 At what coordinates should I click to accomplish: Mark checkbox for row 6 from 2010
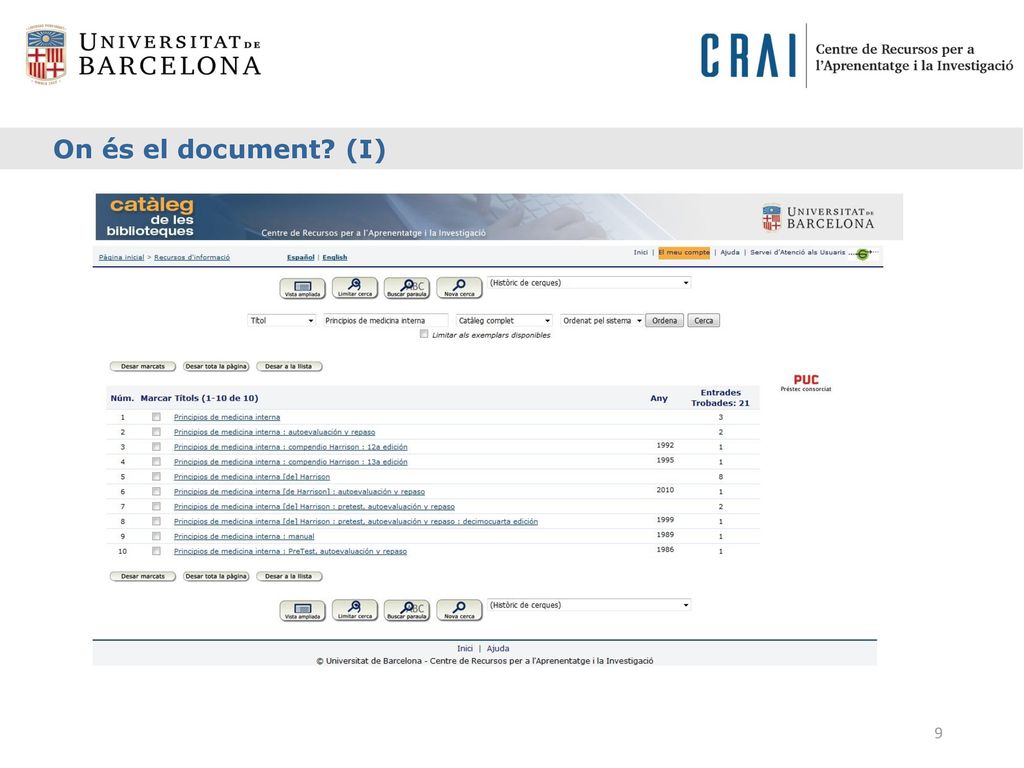pos(156,491)
